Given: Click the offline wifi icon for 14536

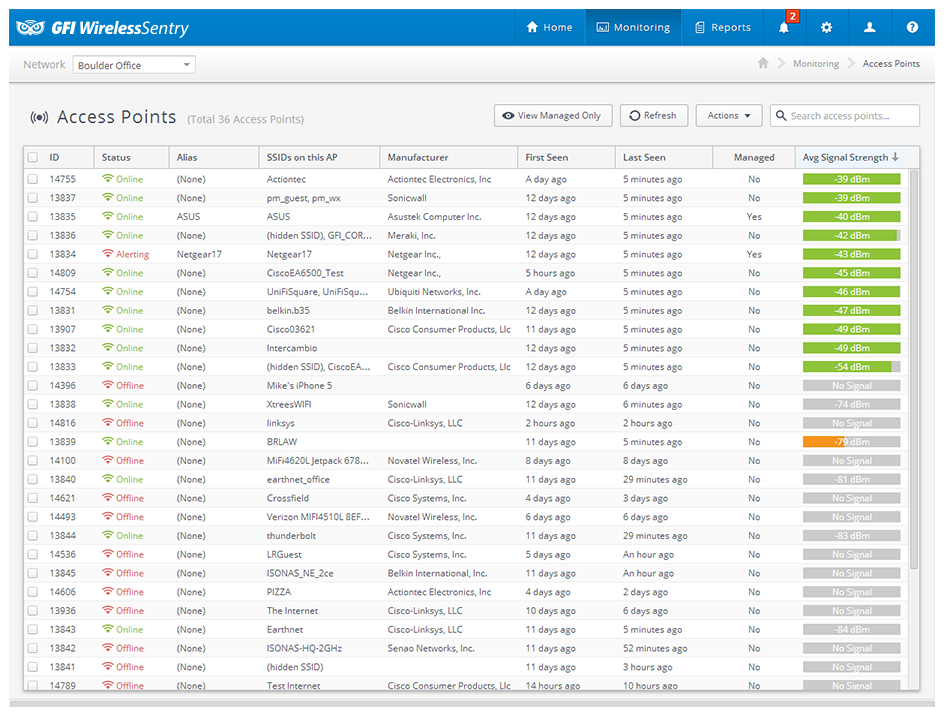Looking at the screenshot, I should [x=108, y=554].
